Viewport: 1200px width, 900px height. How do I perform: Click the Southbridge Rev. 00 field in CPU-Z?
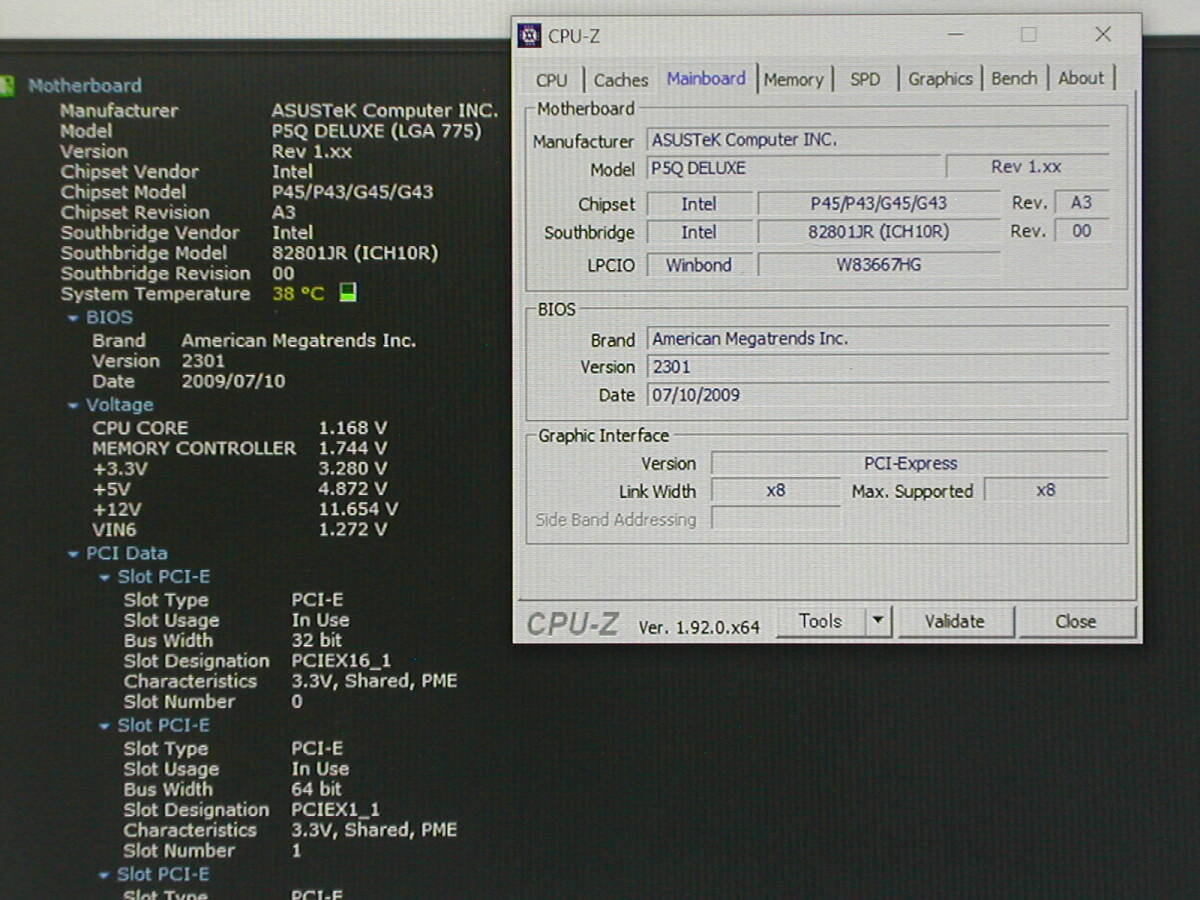[1081, 231]
